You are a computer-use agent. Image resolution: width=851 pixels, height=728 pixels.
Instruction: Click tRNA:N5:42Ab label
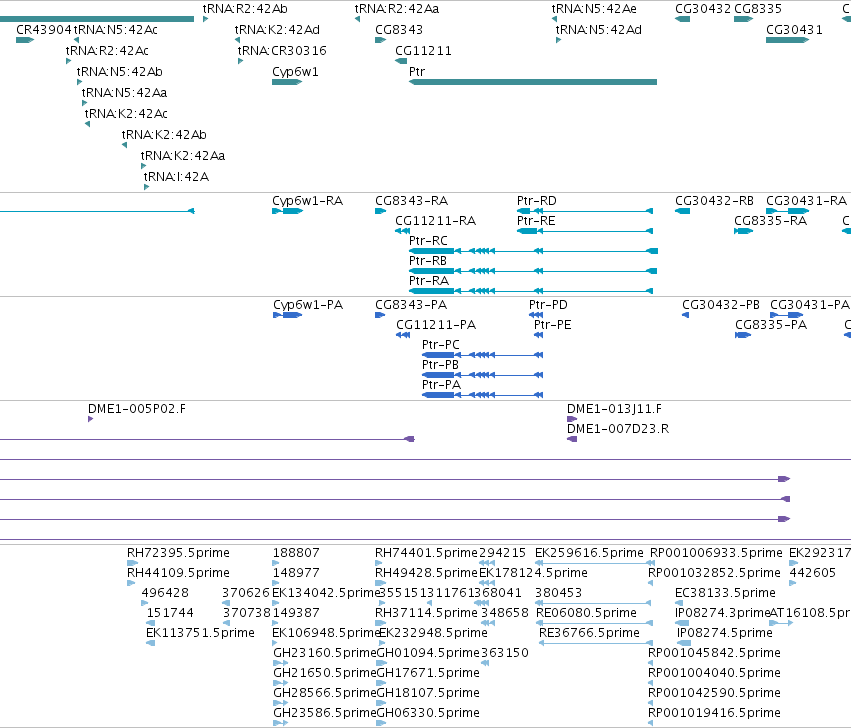coord(119,71)
